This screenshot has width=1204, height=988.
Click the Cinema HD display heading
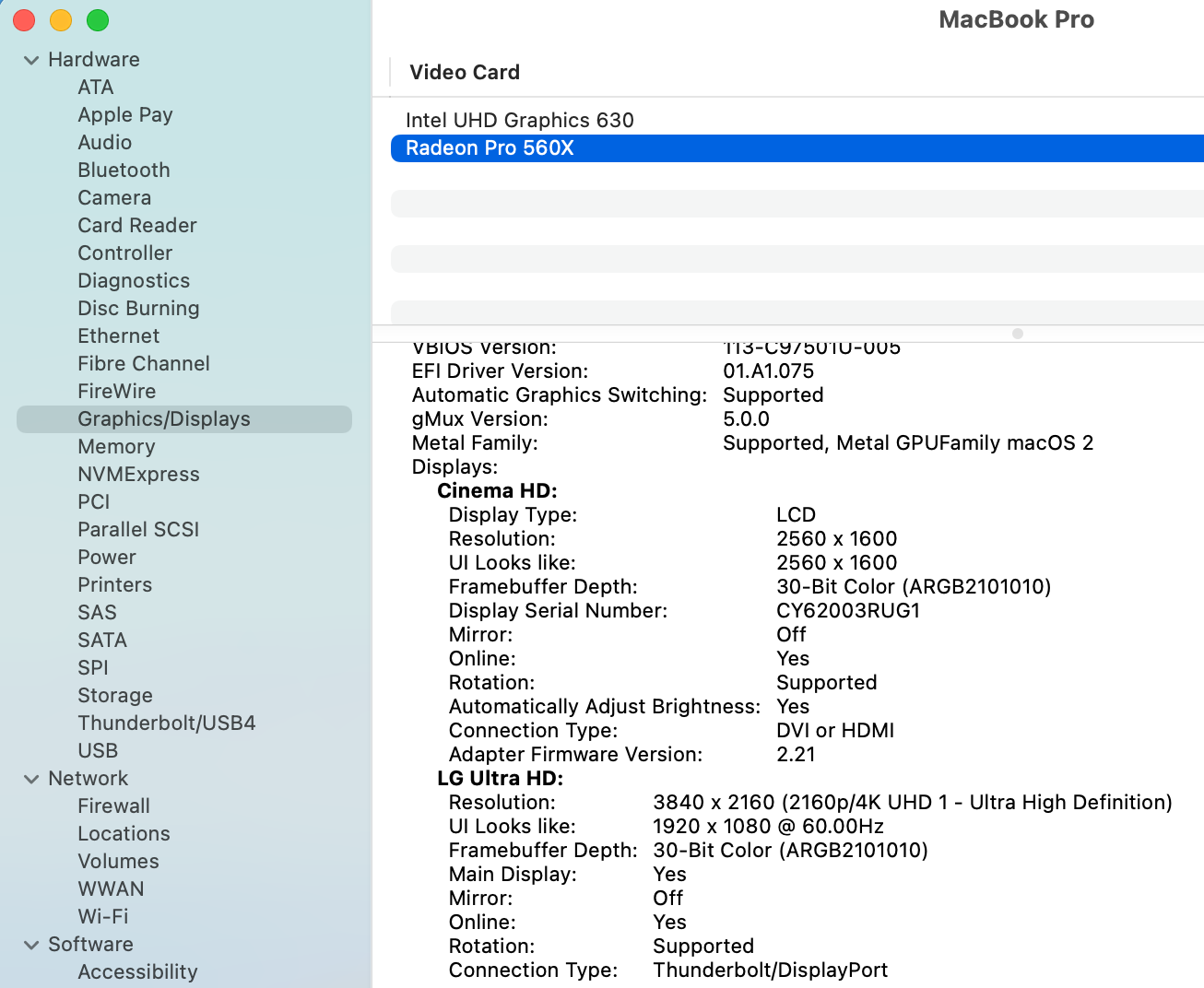point(498,491)
